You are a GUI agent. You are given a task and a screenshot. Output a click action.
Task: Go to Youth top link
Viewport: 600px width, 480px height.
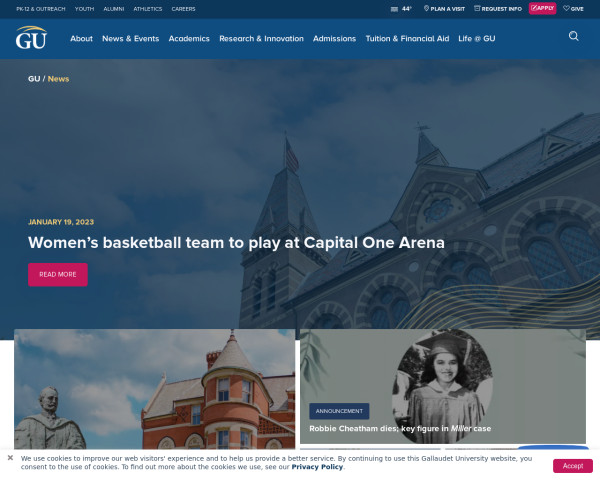click(x=85, y=9)
